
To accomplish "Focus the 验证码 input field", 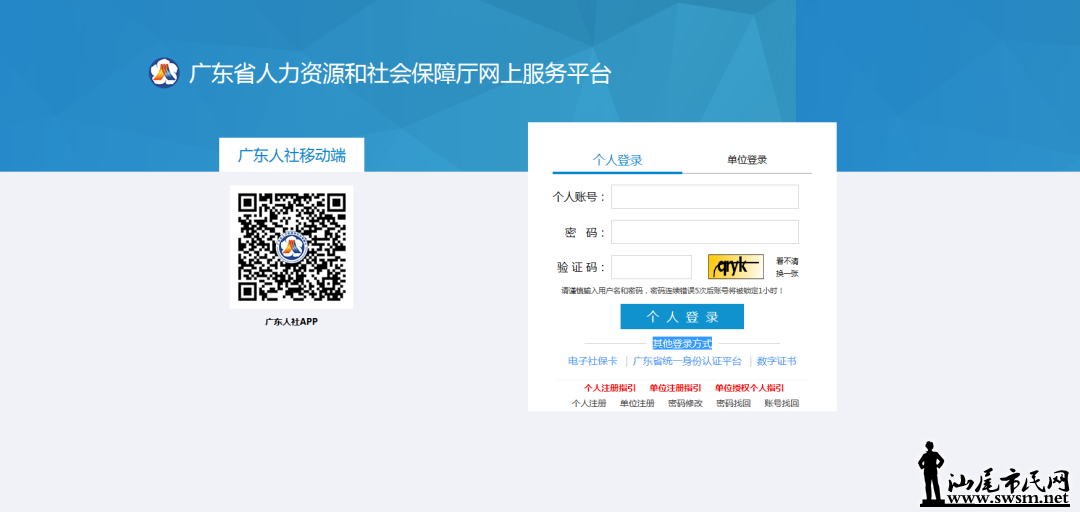I will [x=651, y=267].
